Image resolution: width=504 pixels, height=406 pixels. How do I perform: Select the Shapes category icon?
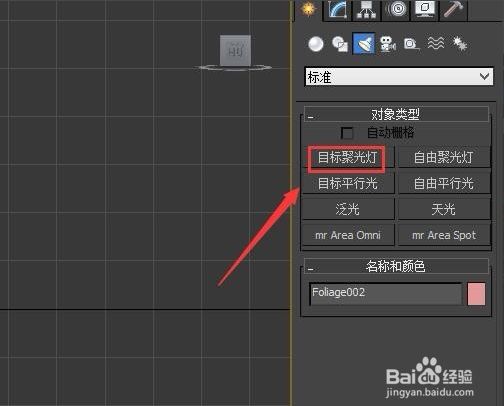(340, 44)
